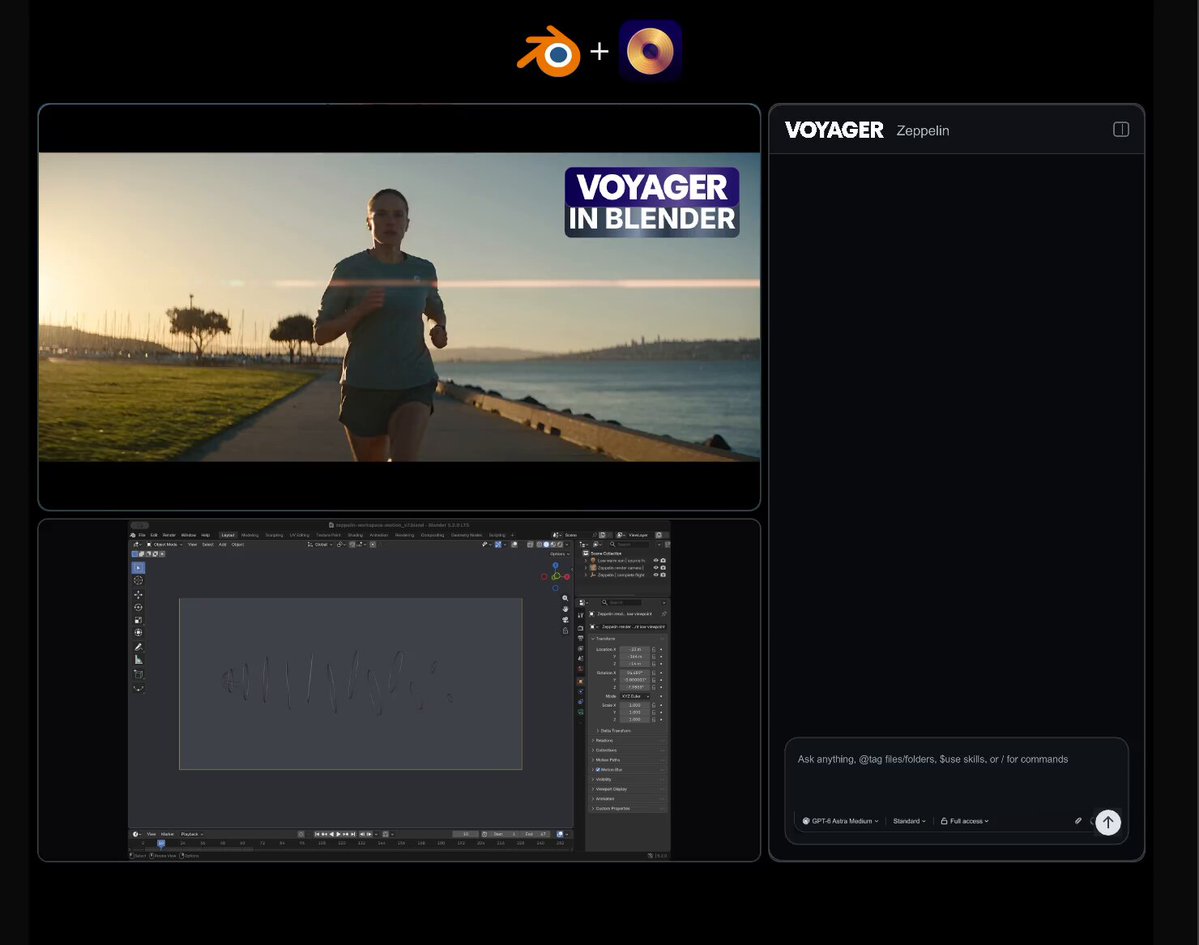
Task: Click the blue Z axis of navigation gizmo
Action: click(555, 566)
